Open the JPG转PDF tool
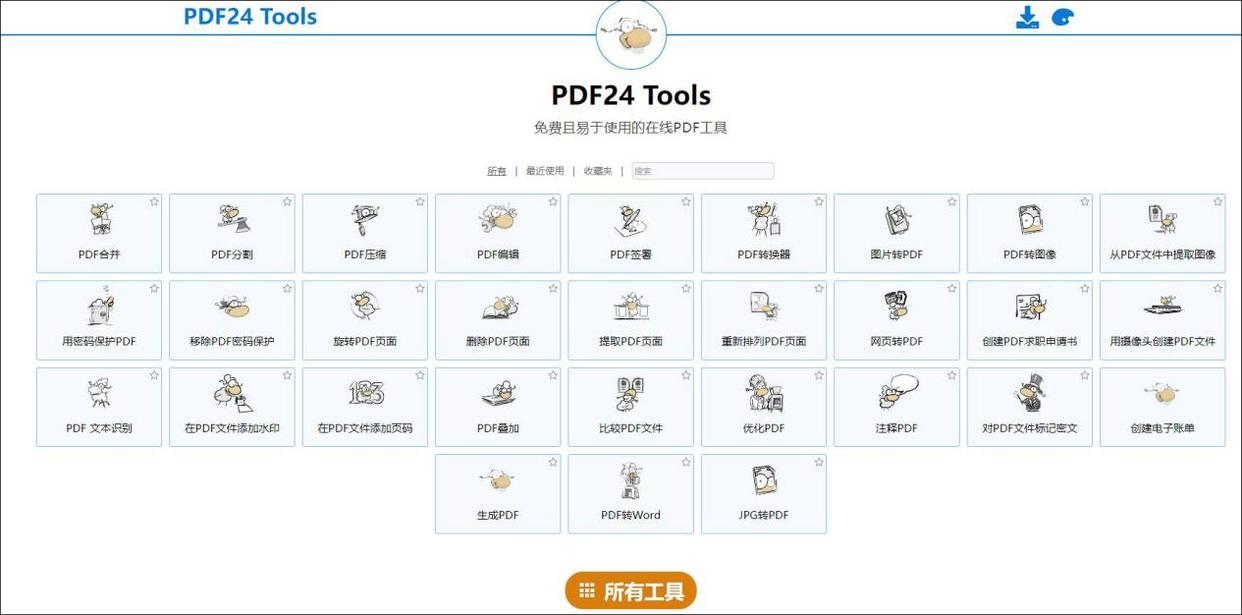Viewport: 1242px width, 615px height. point(764,493)
